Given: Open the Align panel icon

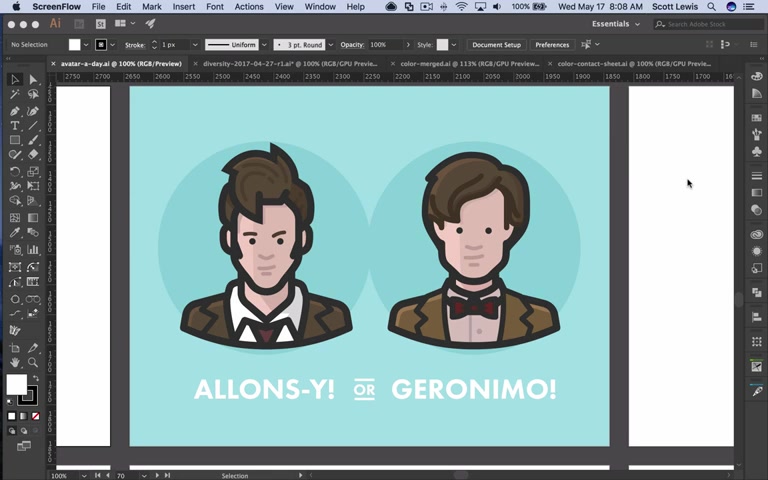Looking at the screenshot, I should pos(757,317).
